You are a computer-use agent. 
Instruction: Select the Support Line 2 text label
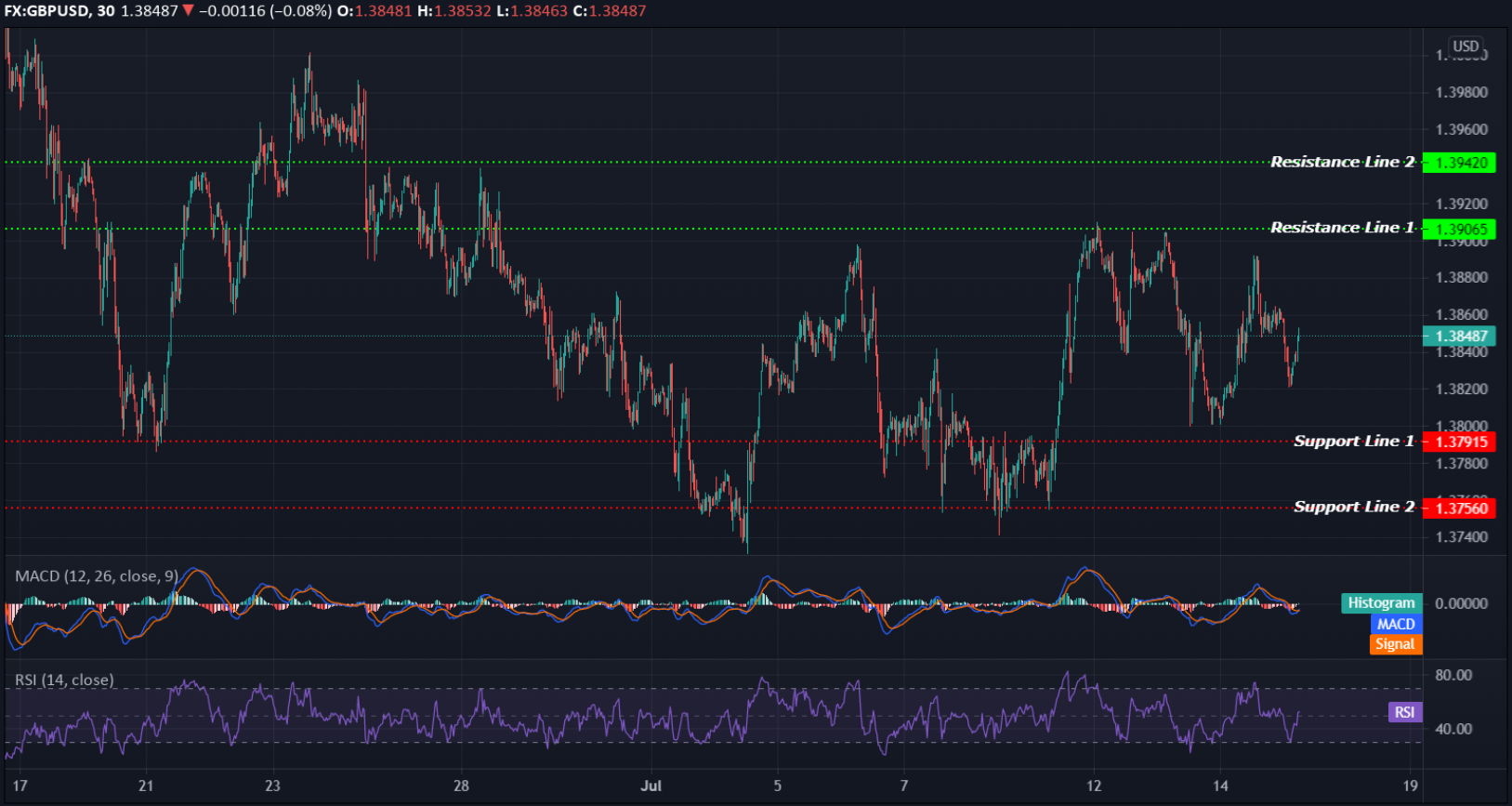[x=1354, y=507]
